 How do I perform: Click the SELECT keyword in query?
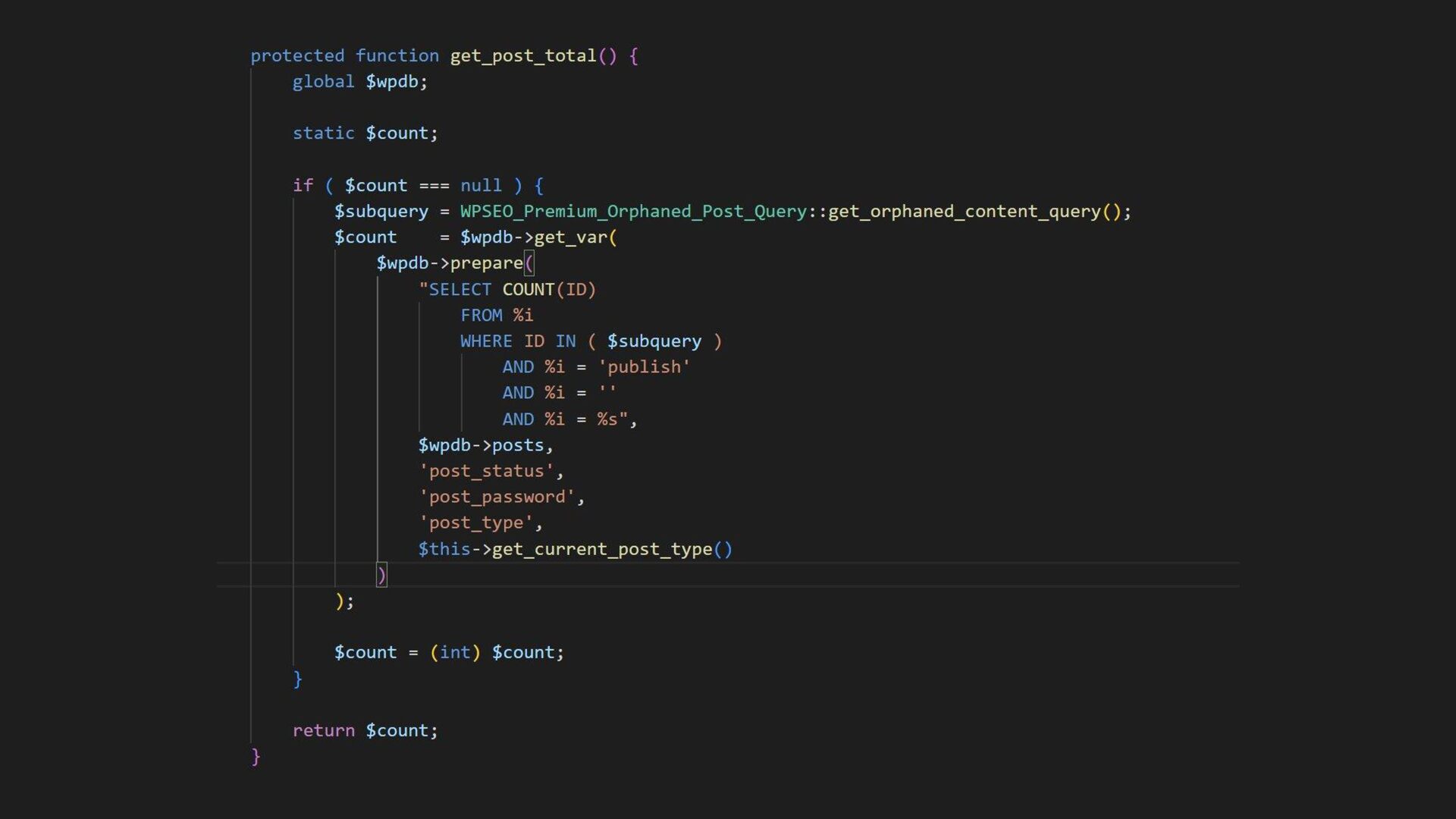460,290
